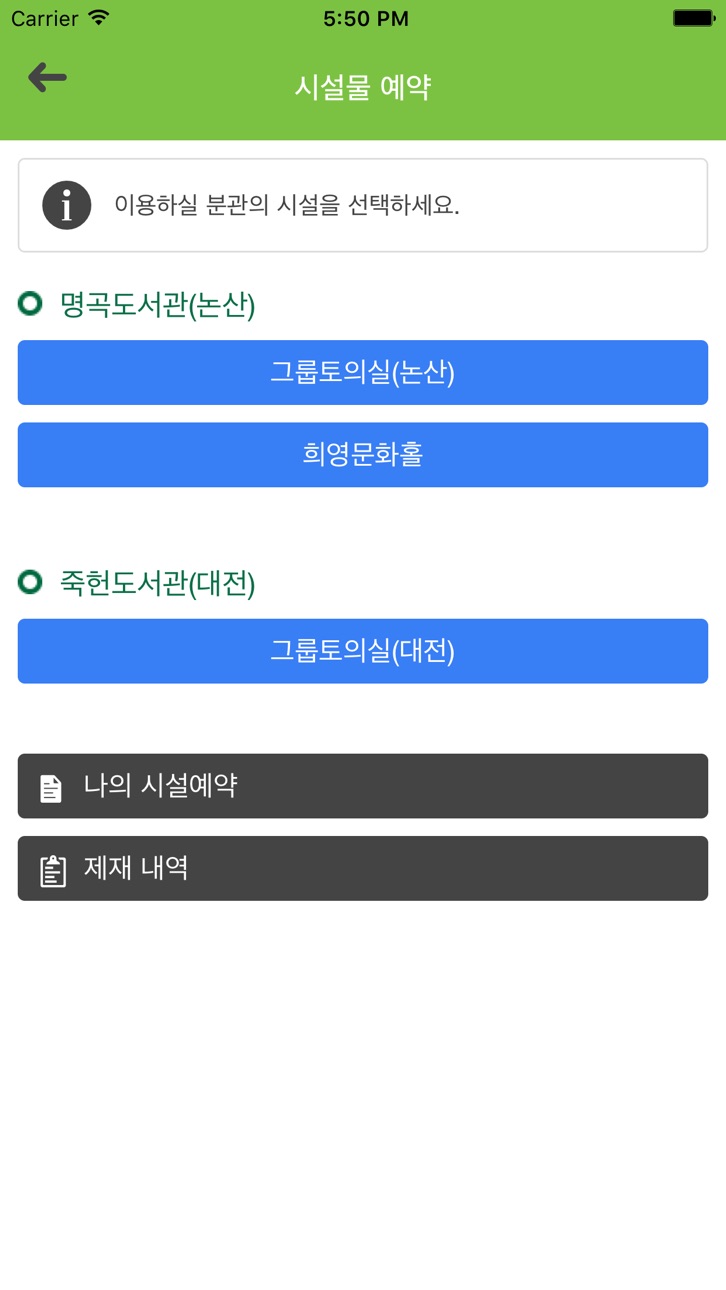This screenshot has width=726, height=1290.
Task: Tap the green circle next to 명곡도서관(논산)
Action: click(31, 304)
